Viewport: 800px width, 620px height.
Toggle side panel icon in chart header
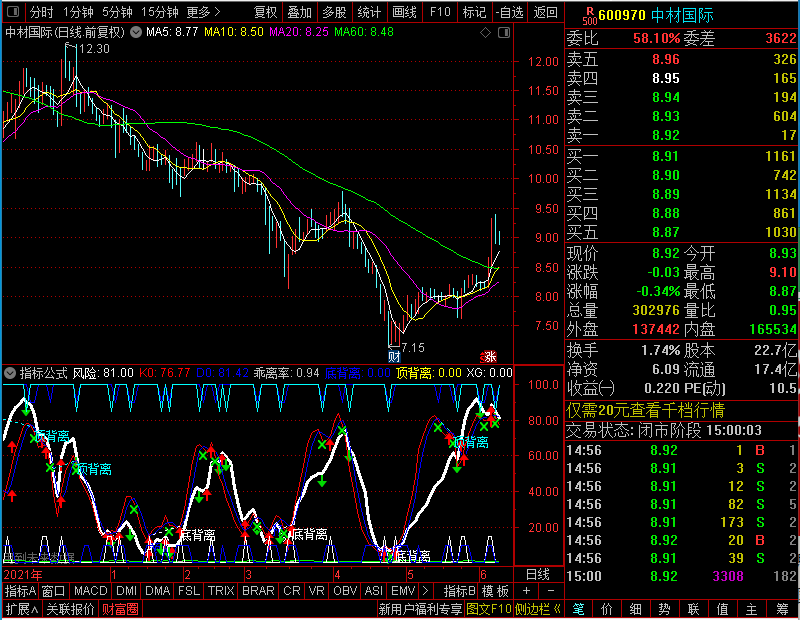(504, 33)
